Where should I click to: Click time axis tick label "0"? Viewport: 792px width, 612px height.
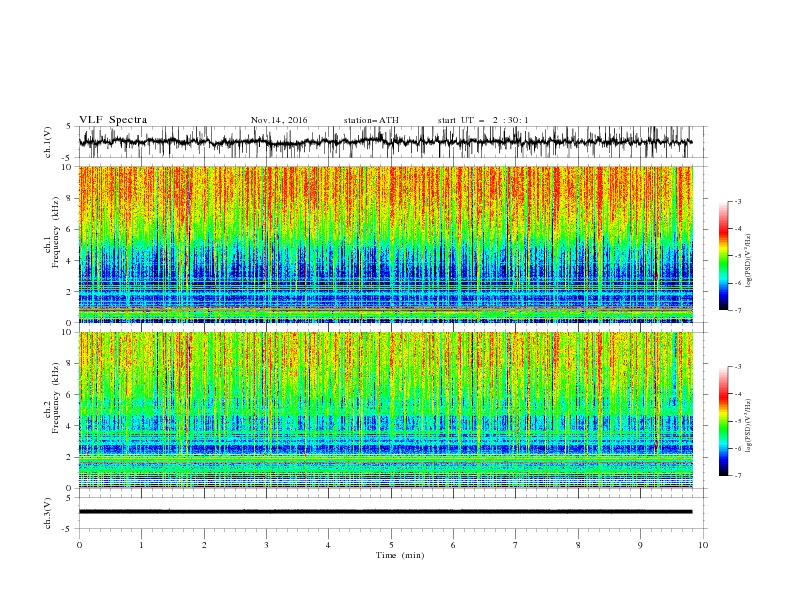click(x=79, y=545)
